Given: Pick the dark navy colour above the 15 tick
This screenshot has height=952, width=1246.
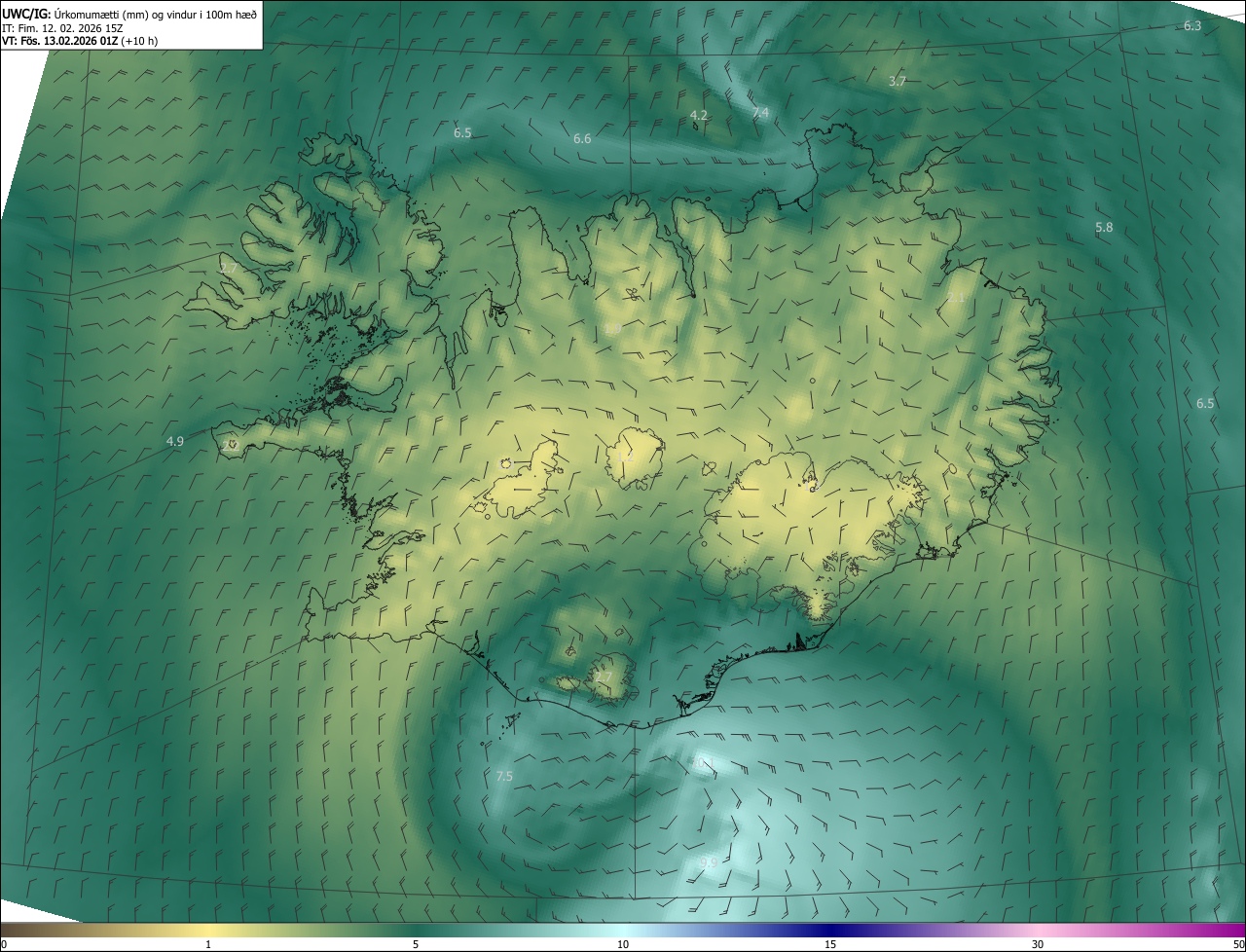Looking at the screenshot, I should (x=830, y=931).
